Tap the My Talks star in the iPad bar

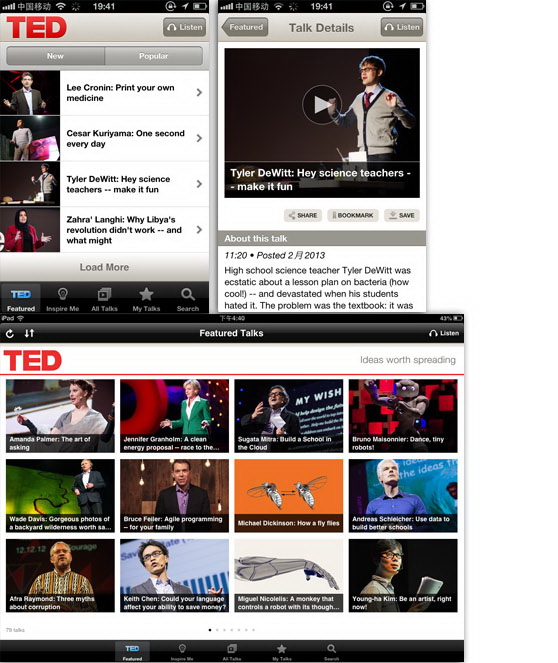pyautogui.click(x=282, y=652)
